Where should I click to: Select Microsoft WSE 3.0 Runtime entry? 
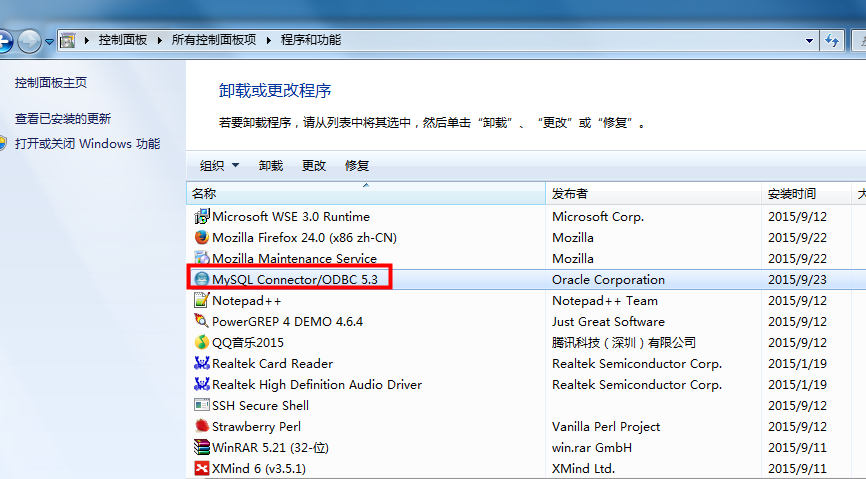(291, 217)
